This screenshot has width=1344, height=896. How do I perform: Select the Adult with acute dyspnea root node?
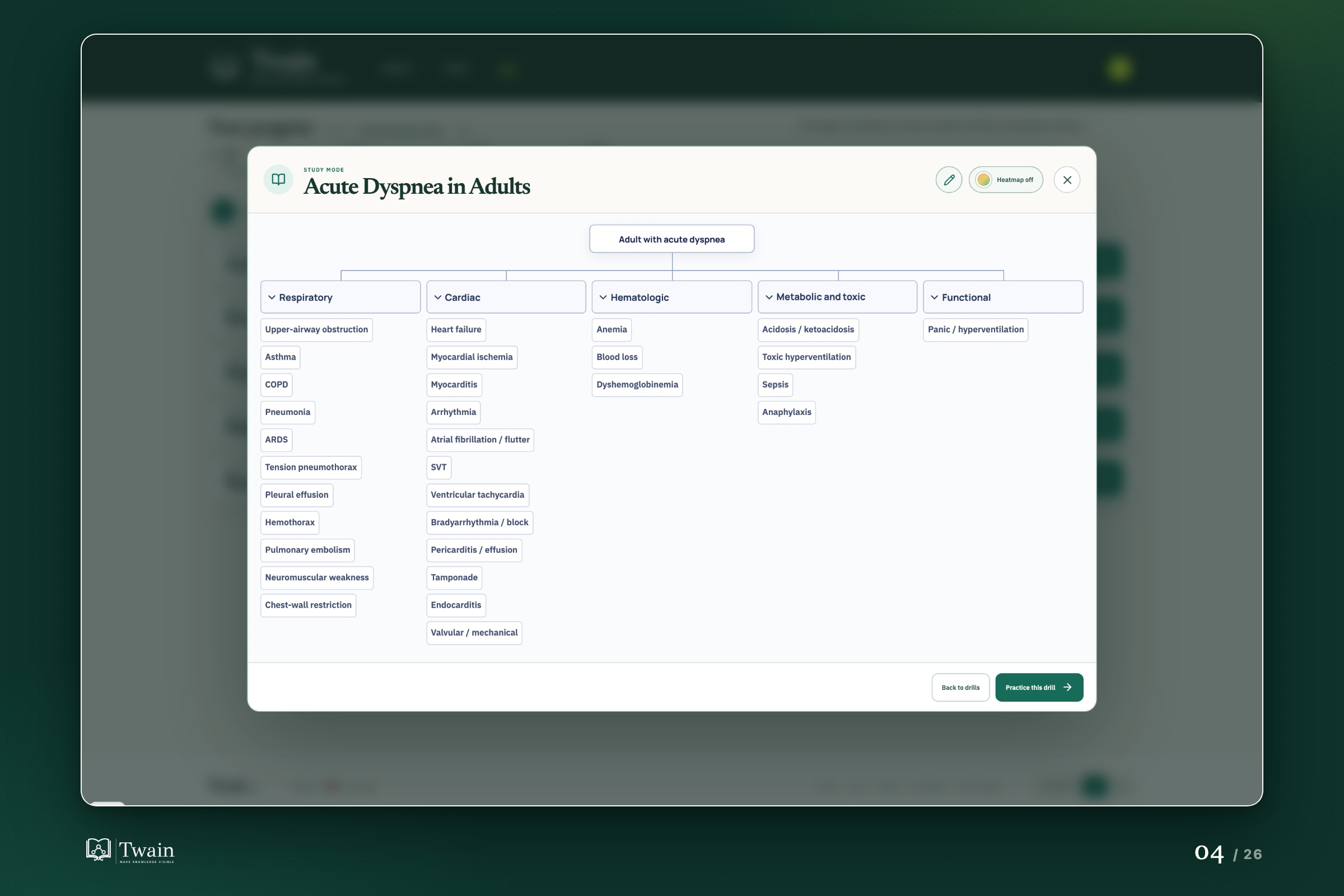[672, 239]
